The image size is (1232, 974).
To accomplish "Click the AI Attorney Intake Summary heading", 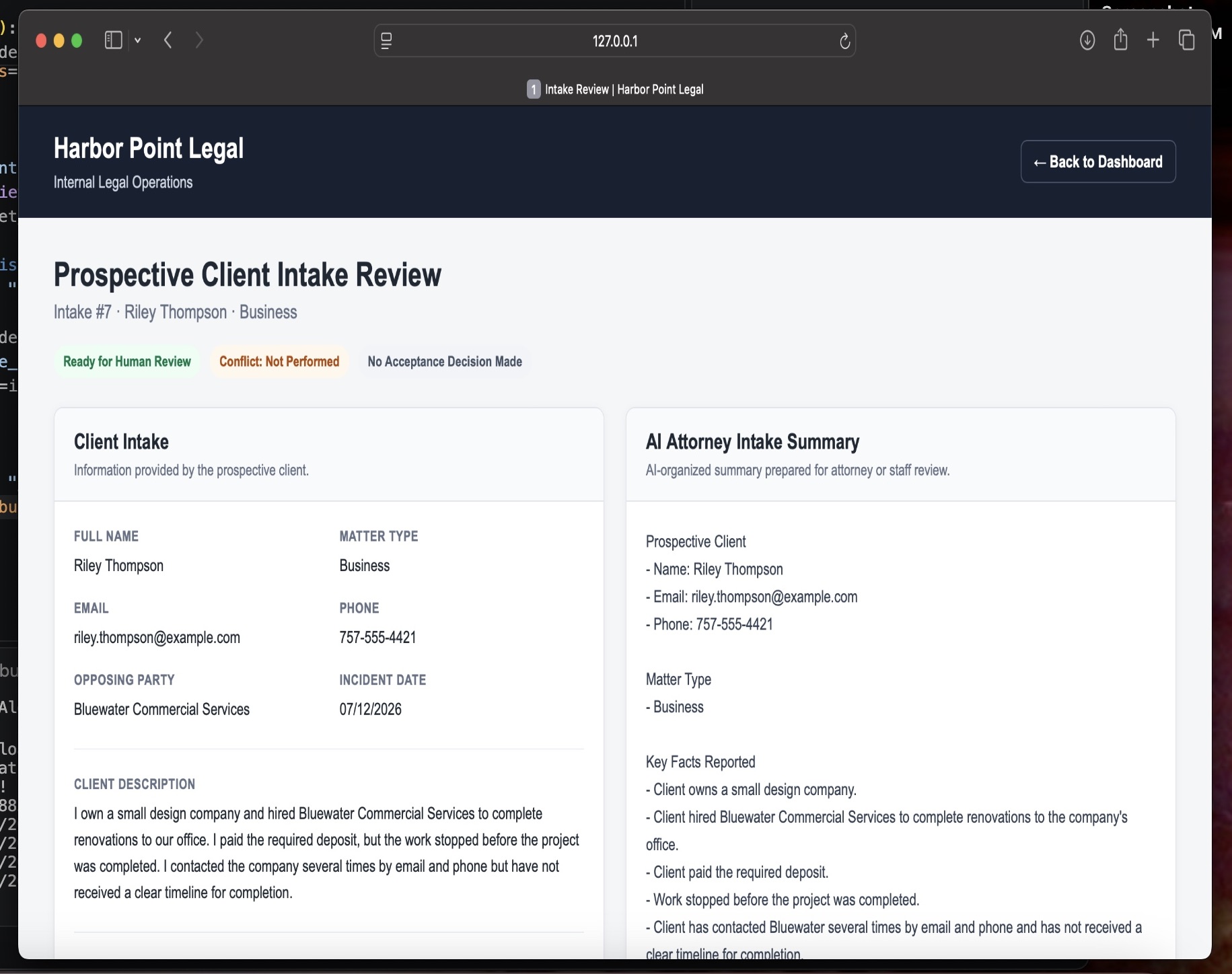I will point(752,442).
